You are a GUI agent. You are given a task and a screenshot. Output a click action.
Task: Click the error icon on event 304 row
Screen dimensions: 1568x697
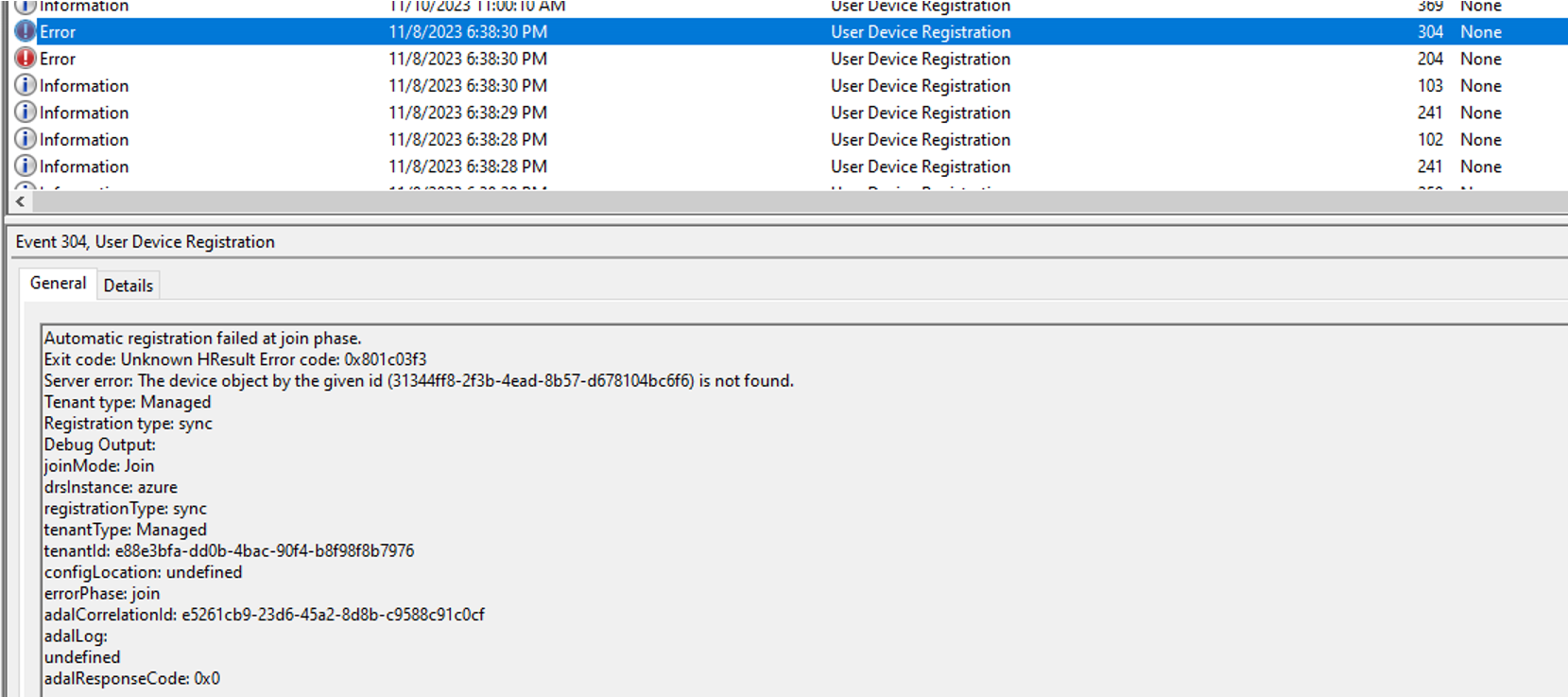click(x=26, y=31)
